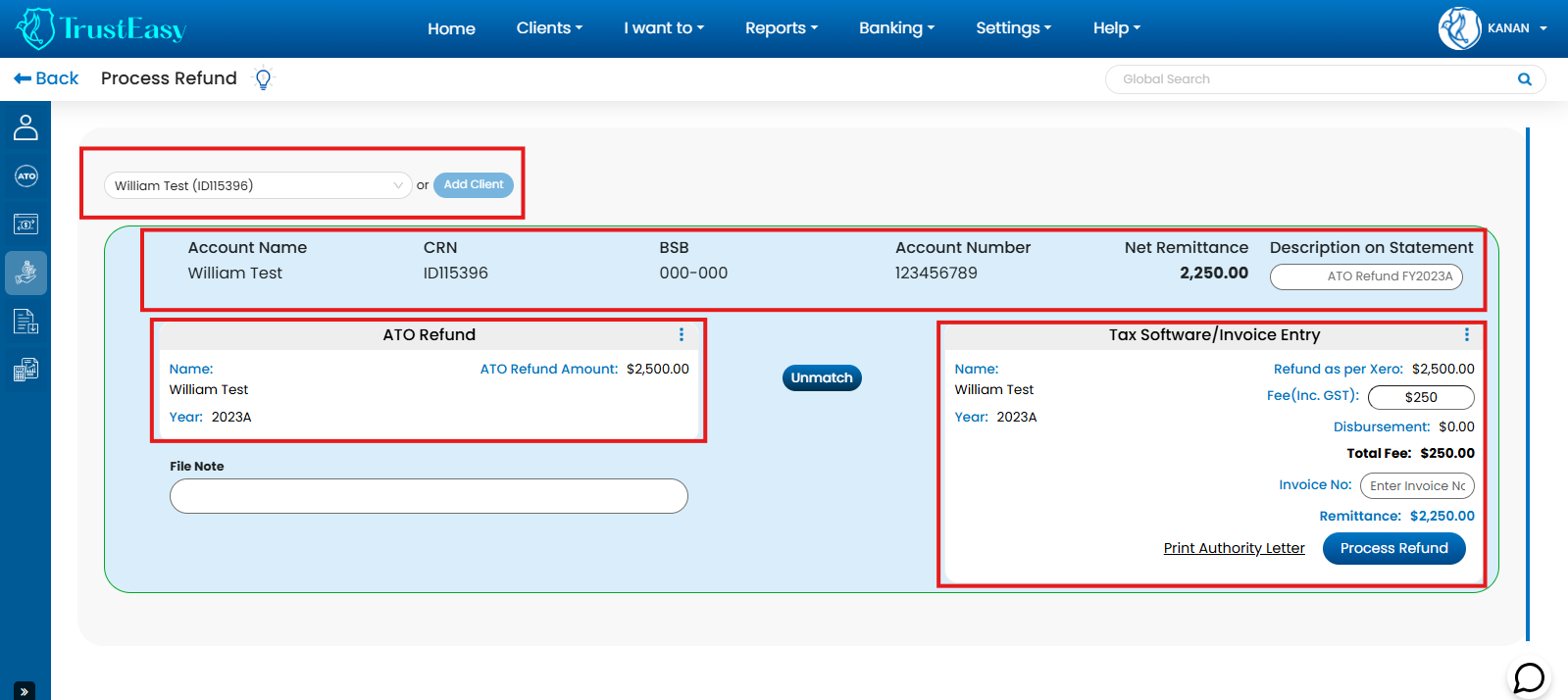Open the ATO Refund three-dot menu

[x=682, y=335]
